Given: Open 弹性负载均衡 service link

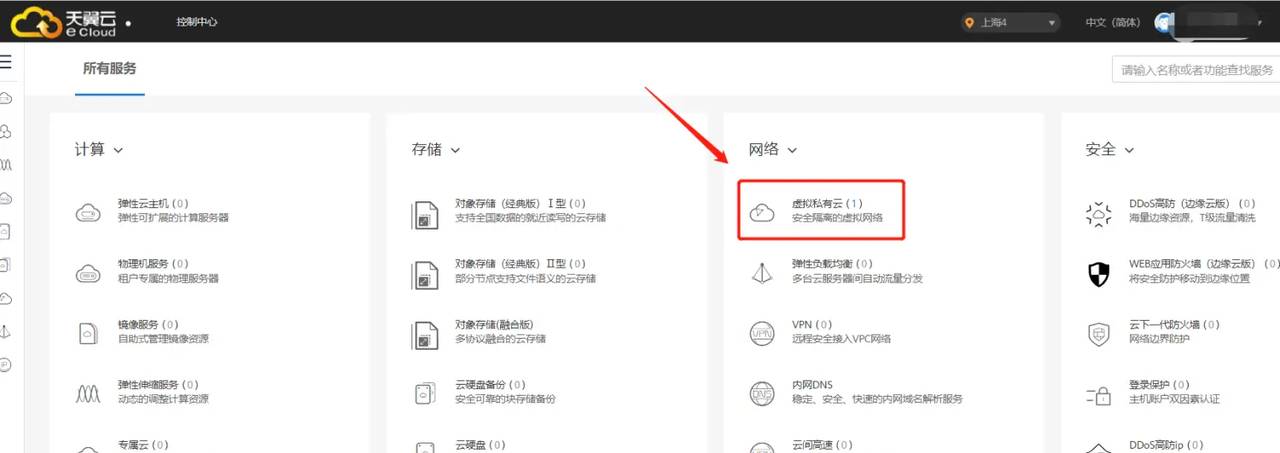Looking at the screenshot, I should click(832, 264).
